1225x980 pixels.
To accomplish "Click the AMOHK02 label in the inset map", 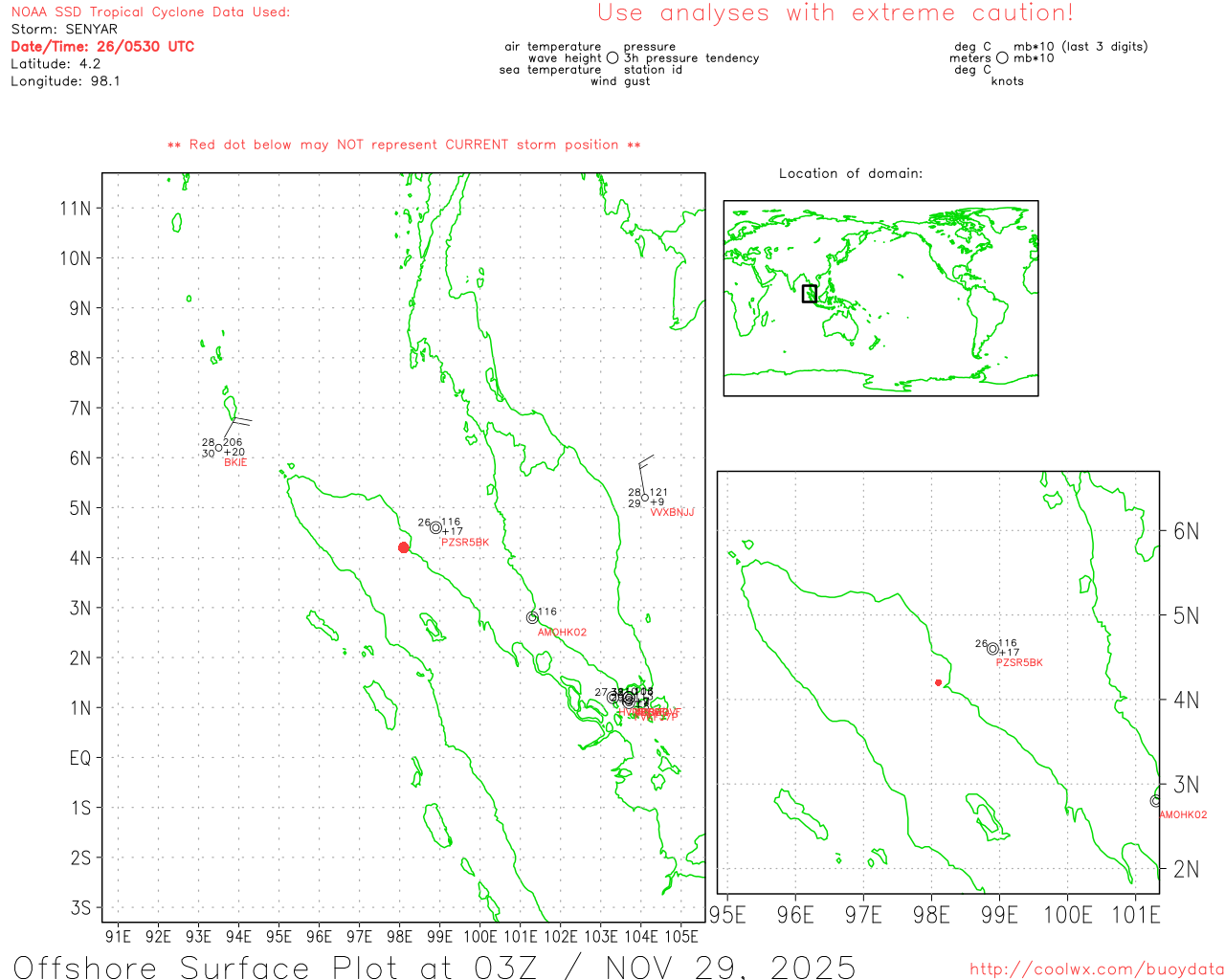I will (x=1183, y=815).
